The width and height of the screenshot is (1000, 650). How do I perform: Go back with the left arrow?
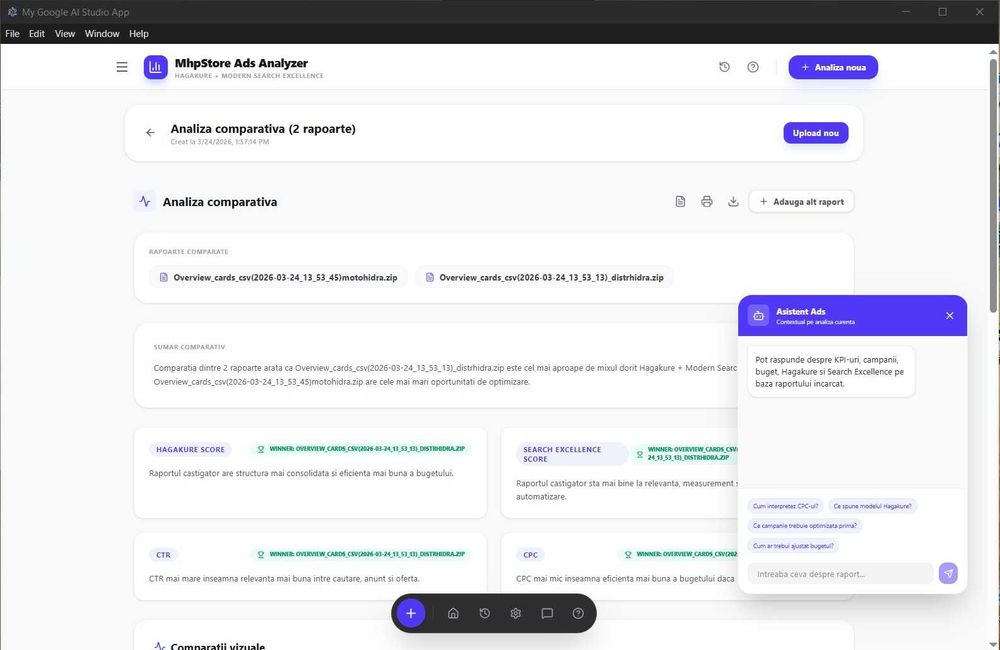tap(151, 133)
